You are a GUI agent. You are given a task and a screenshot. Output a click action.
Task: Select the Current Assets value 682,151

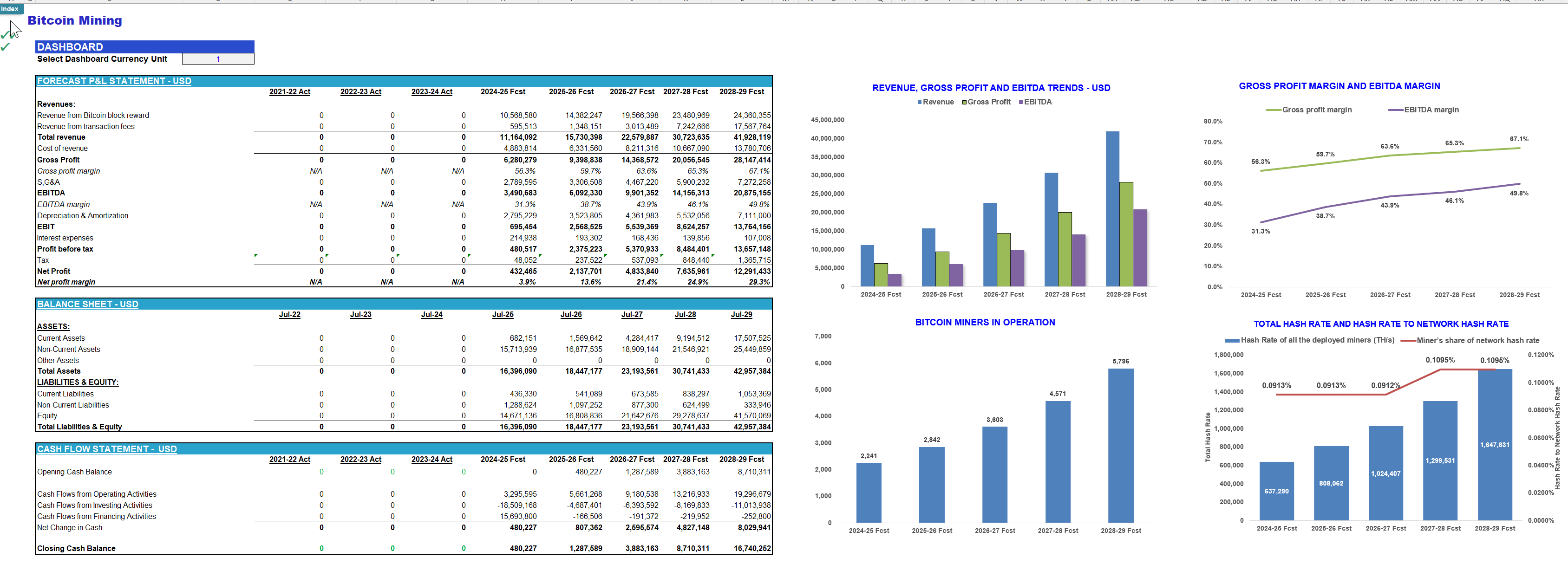tap(523, 338)
